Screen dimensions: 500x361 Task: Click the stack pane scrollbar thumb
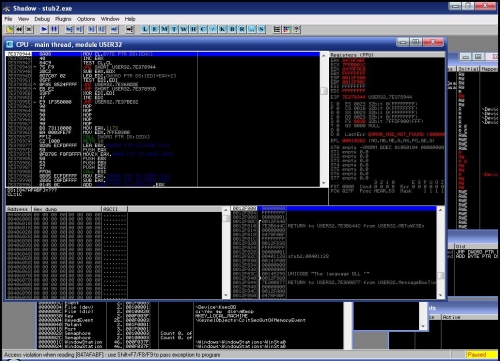440,275
